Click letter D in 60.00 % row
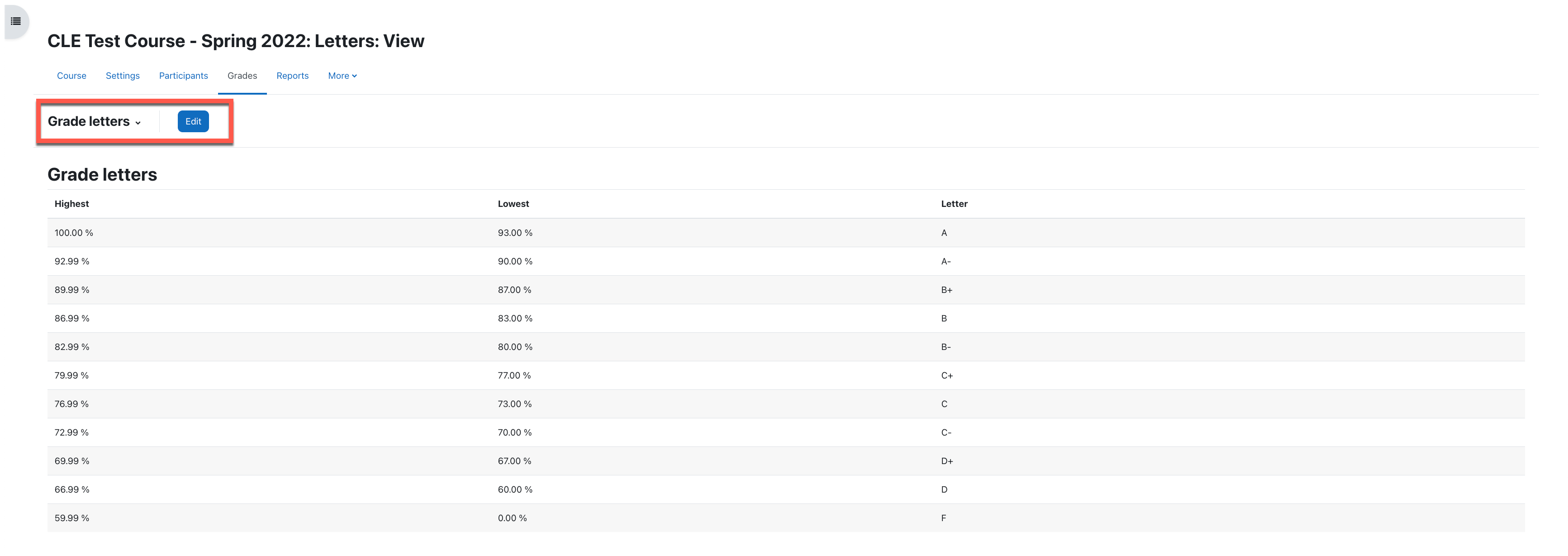This screenshot has height=556, width=1568. (x=944, y=490)
